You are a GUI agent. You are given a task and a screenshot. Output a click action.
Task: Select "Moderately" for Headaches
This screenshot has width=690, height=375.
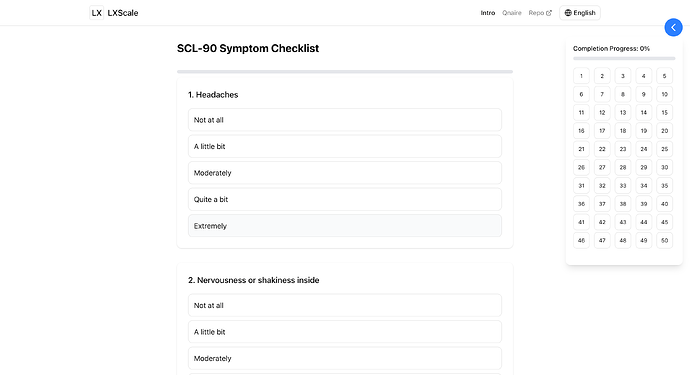point(345,173)
